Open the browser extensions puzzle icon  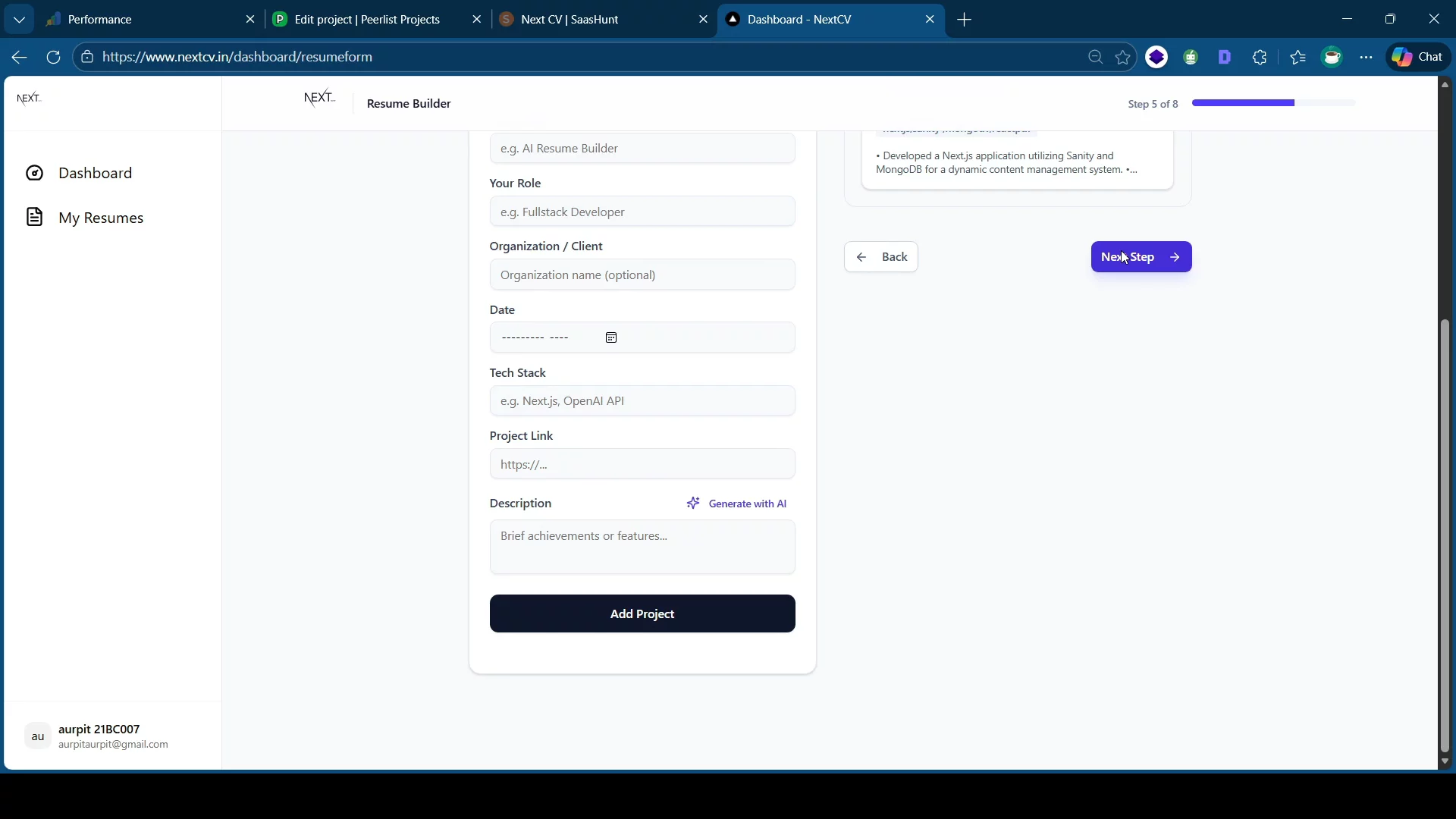pos(1260,57)
